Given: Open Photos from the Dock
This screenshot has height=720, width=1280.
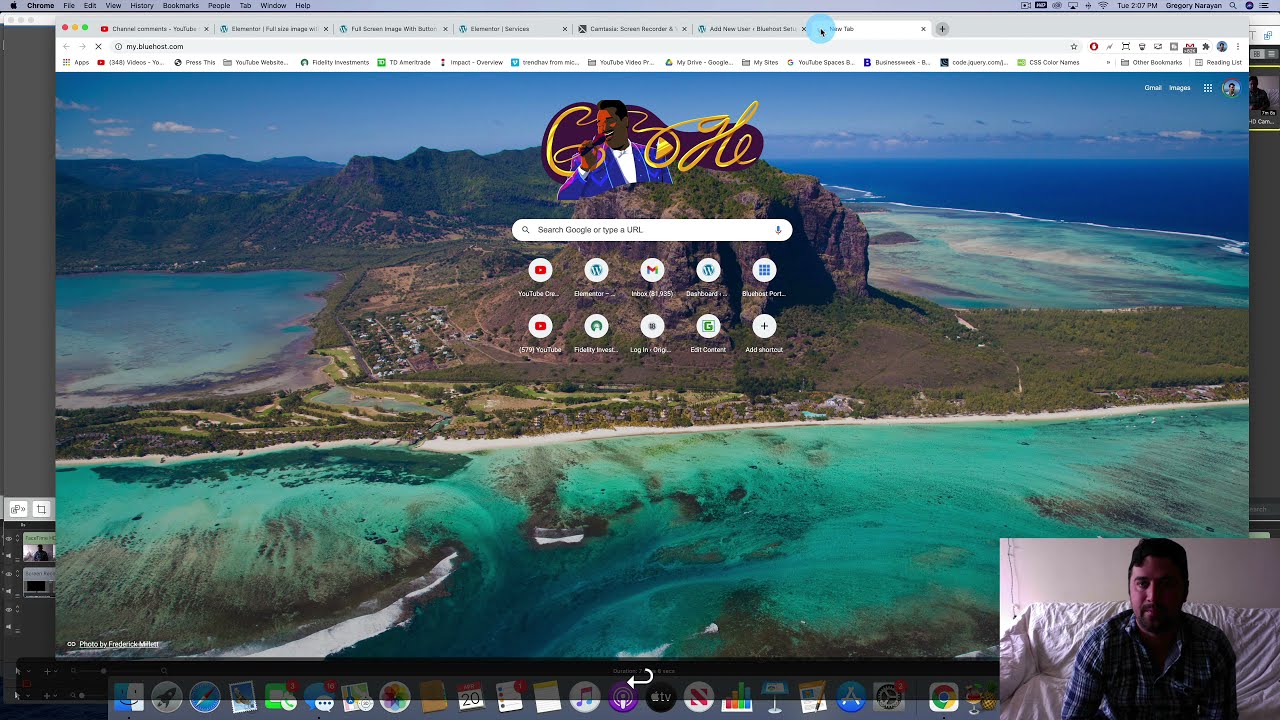Looking at the screenshot, I should [395, 697].
